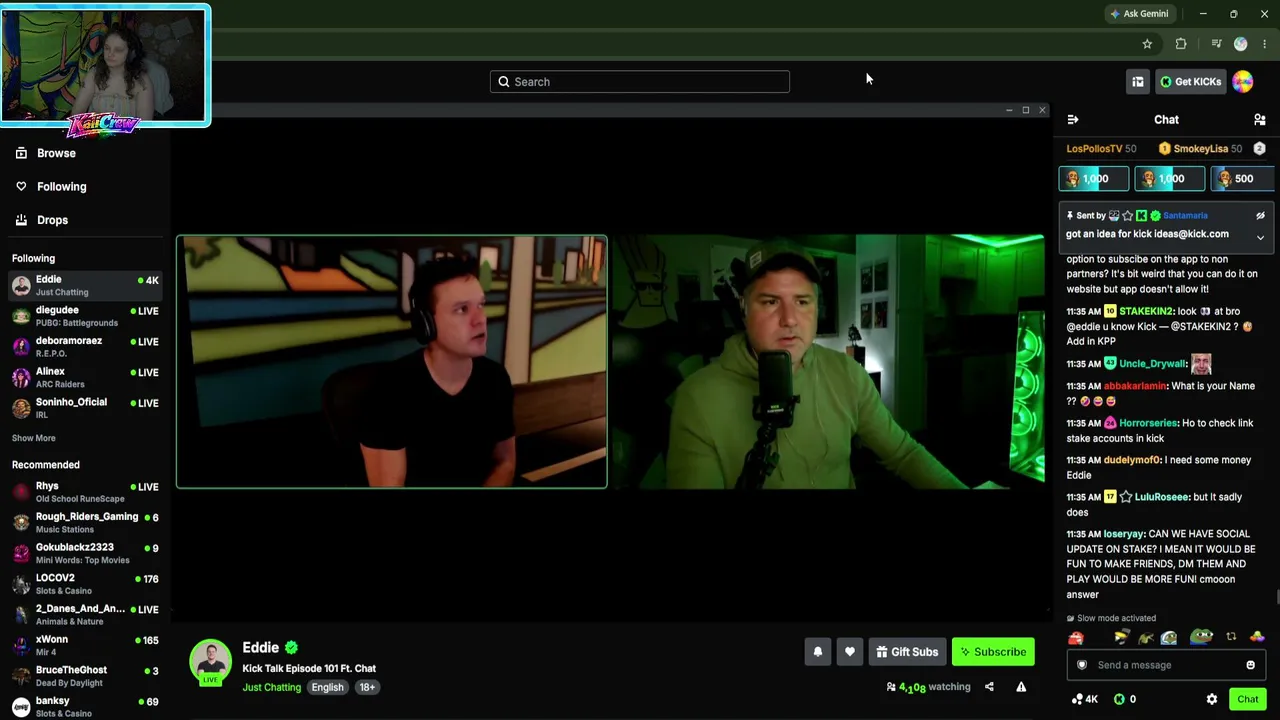Click the Gift Subs button
Viewport: 1280px width, 720px height.
coord(907,652)
